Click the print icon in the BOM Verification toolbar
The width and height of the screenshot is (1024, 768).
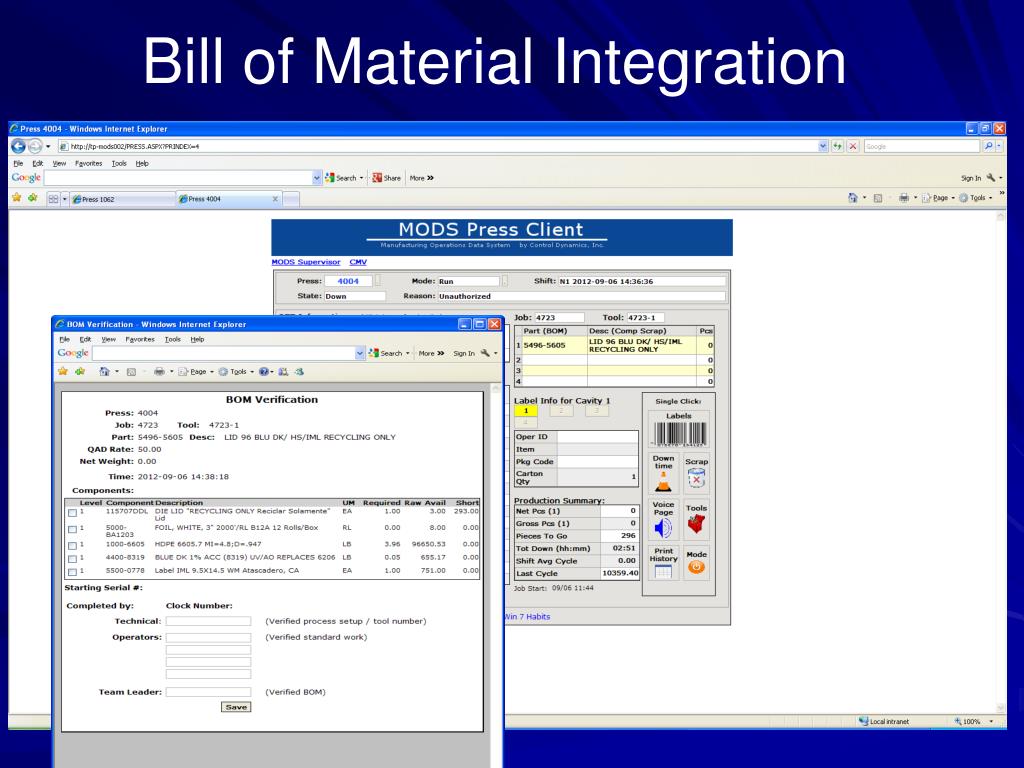[x=159, y=371]
